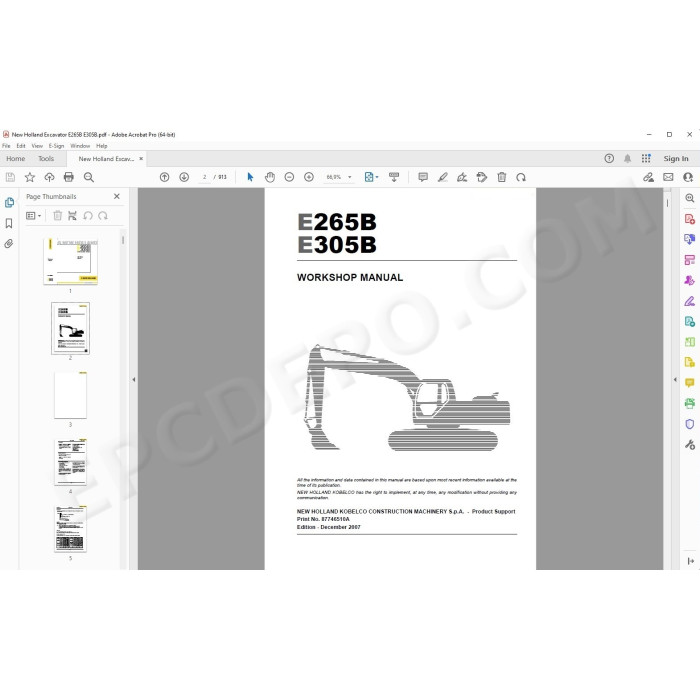The width and height of the screenshot is (700, 700).
Task: Open the Bookmarks panel icon
Action: tap(9, 223)
